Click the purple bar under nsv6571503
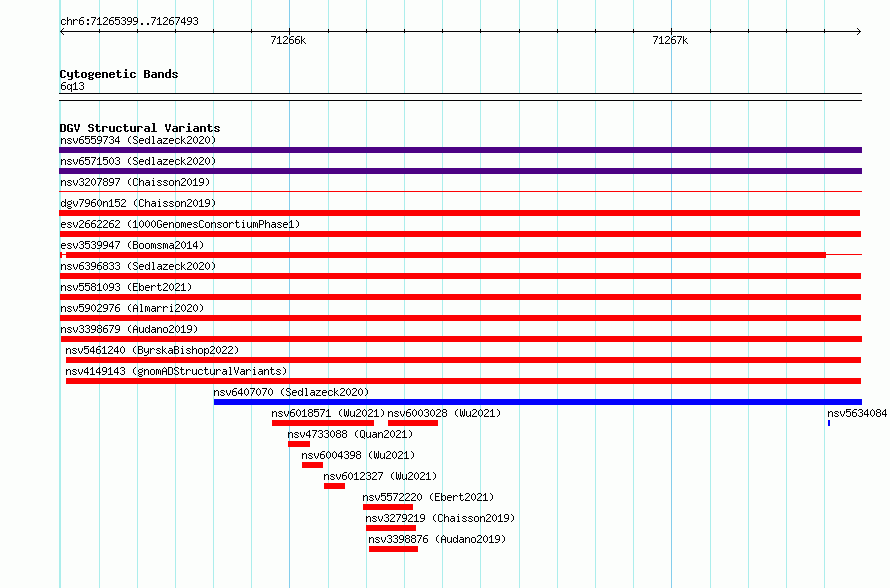Image resolution: width=890 pixels, height=588 pixels. [460, 171]
